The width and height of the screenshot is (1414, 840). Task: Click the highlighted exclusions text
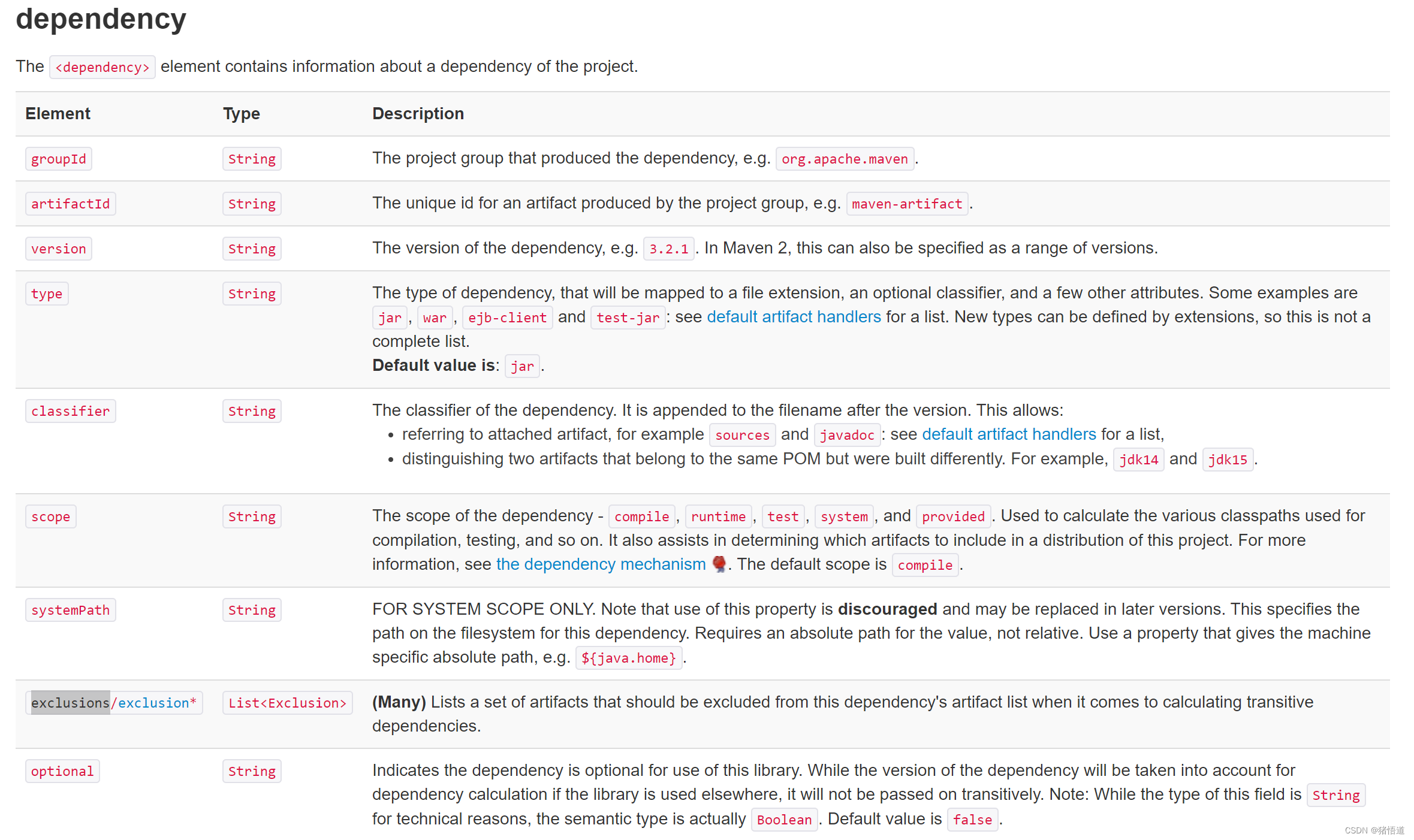tap(70, 703)
